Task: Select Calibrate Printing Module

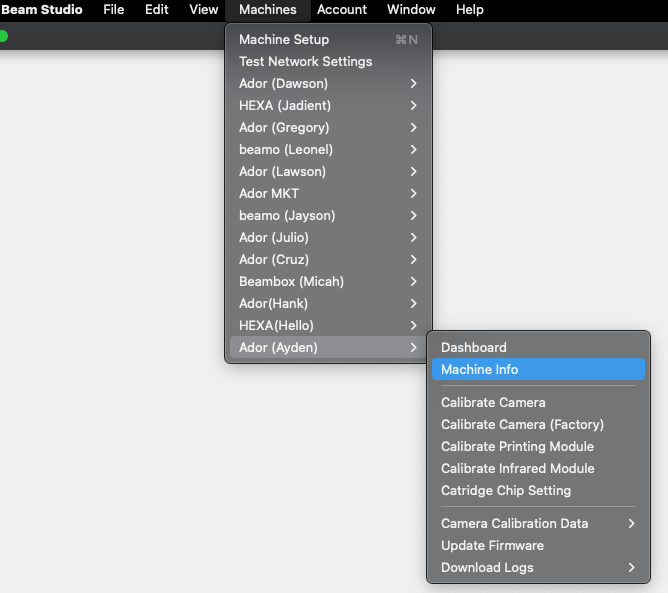Action: 538,446
